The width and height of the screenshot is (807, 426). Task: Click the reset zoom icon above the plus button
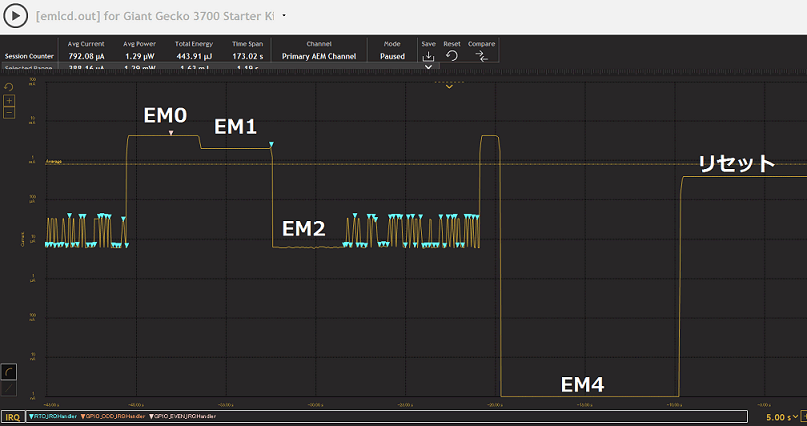(9, 87)
